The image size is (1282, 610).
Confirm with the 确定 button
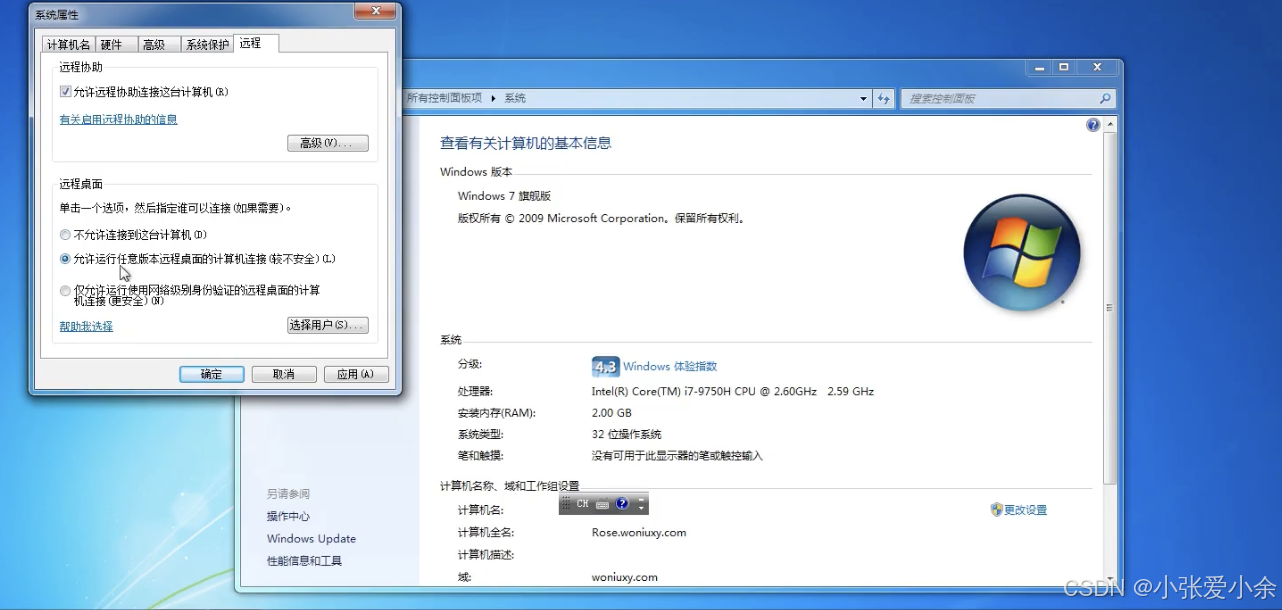(212, 374)
